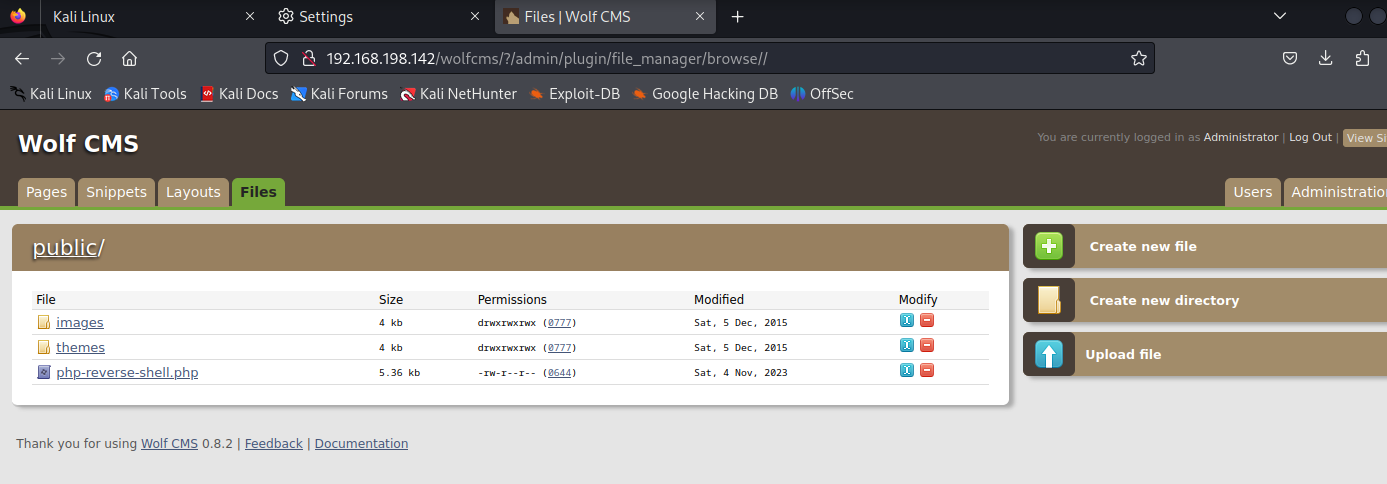
Task: Click the red delete icon for themes folder
Action: (927, 346)
